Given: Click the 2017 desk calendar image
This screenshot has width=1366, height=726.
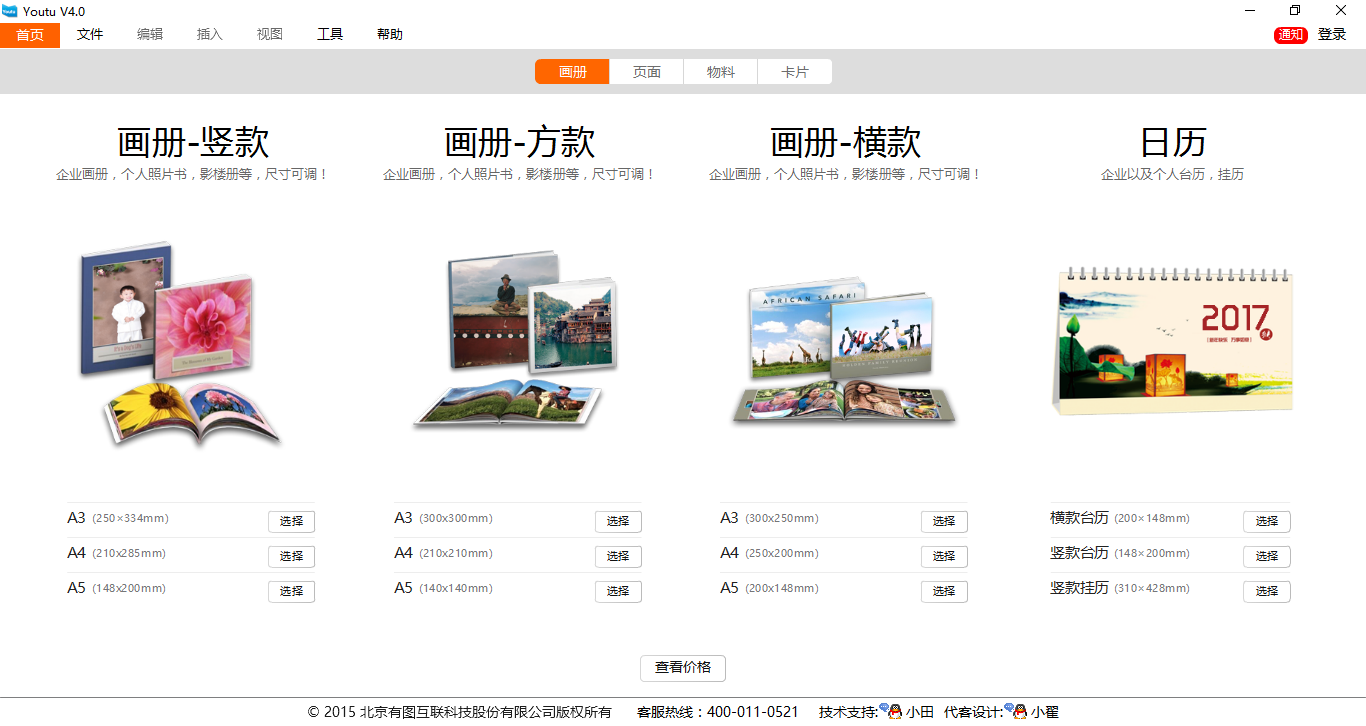Looking at the screenshot, I should (x=1172, y=340).
